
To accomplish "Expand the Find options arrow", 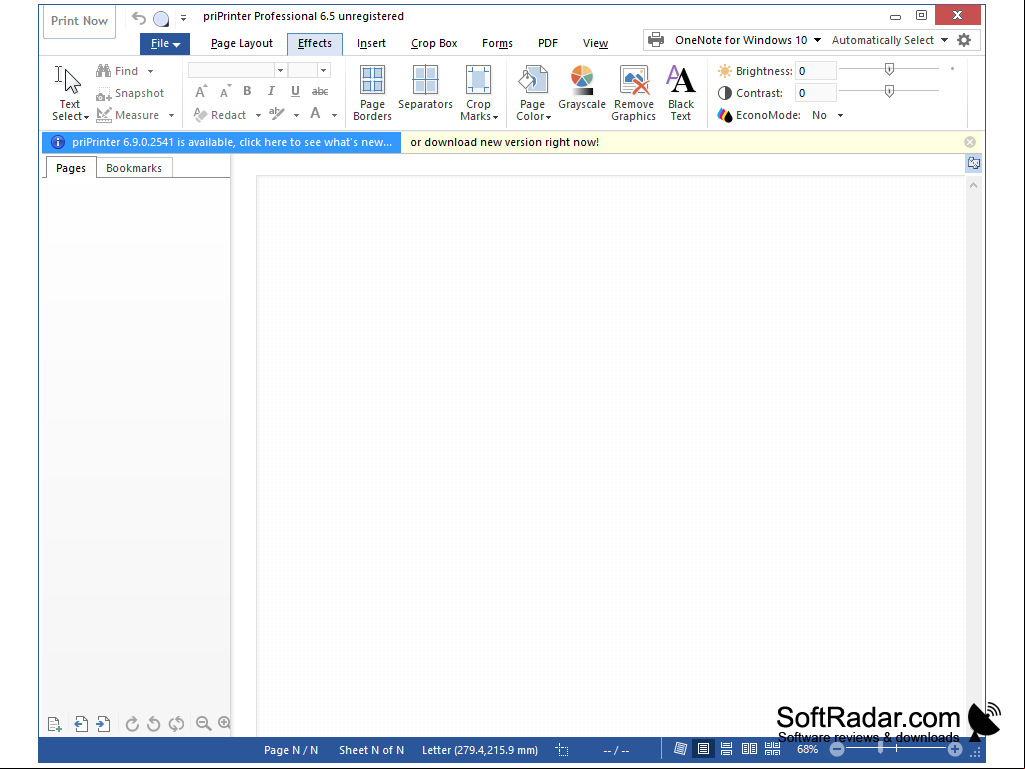I will pos(150,71).
